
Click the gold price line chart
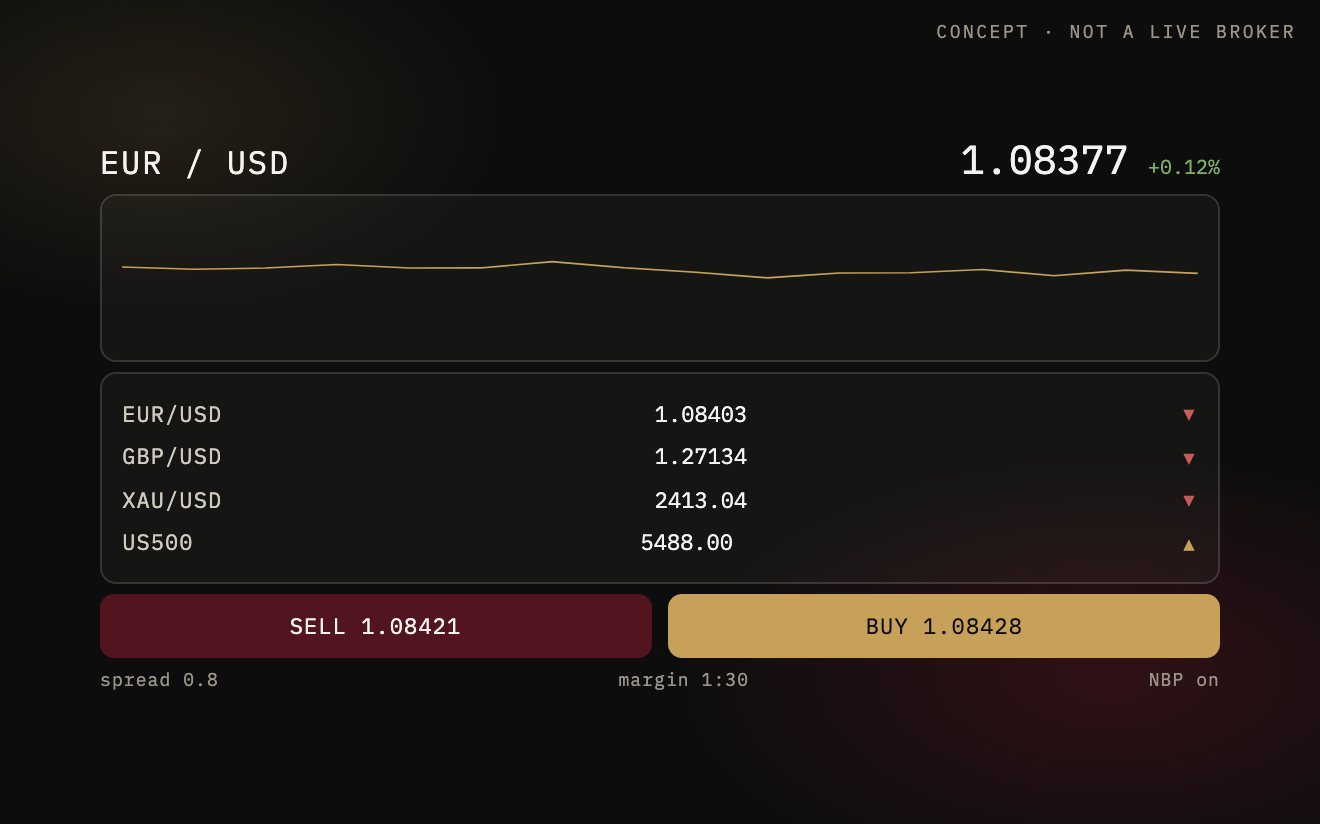660,278
